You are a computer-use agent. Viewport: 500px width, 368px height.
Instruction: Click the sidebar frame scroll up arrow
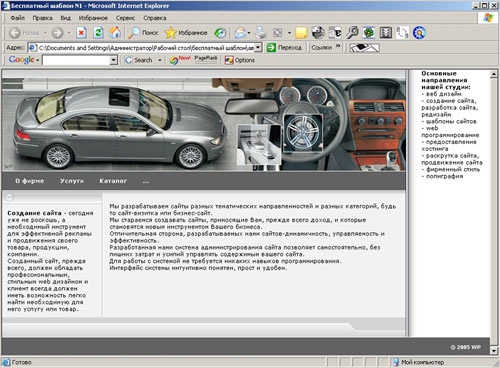494,74
